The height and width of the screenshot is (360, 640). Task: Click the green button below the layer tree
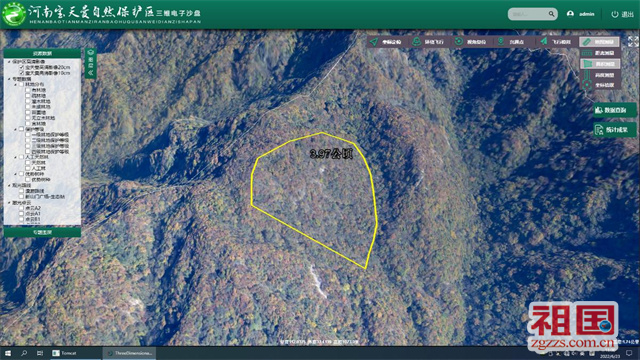[x=42, y=232]
